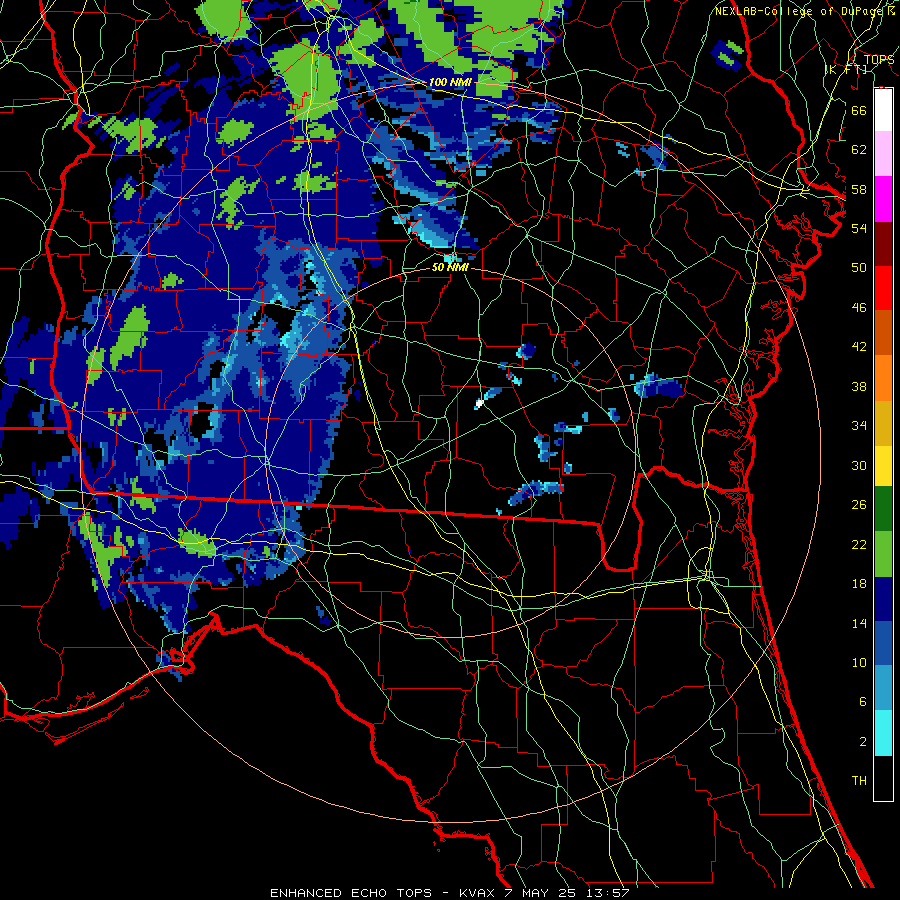Viewport: 900px width, 900px height.
Task: Click the legend value "26"
Action: 859,505
